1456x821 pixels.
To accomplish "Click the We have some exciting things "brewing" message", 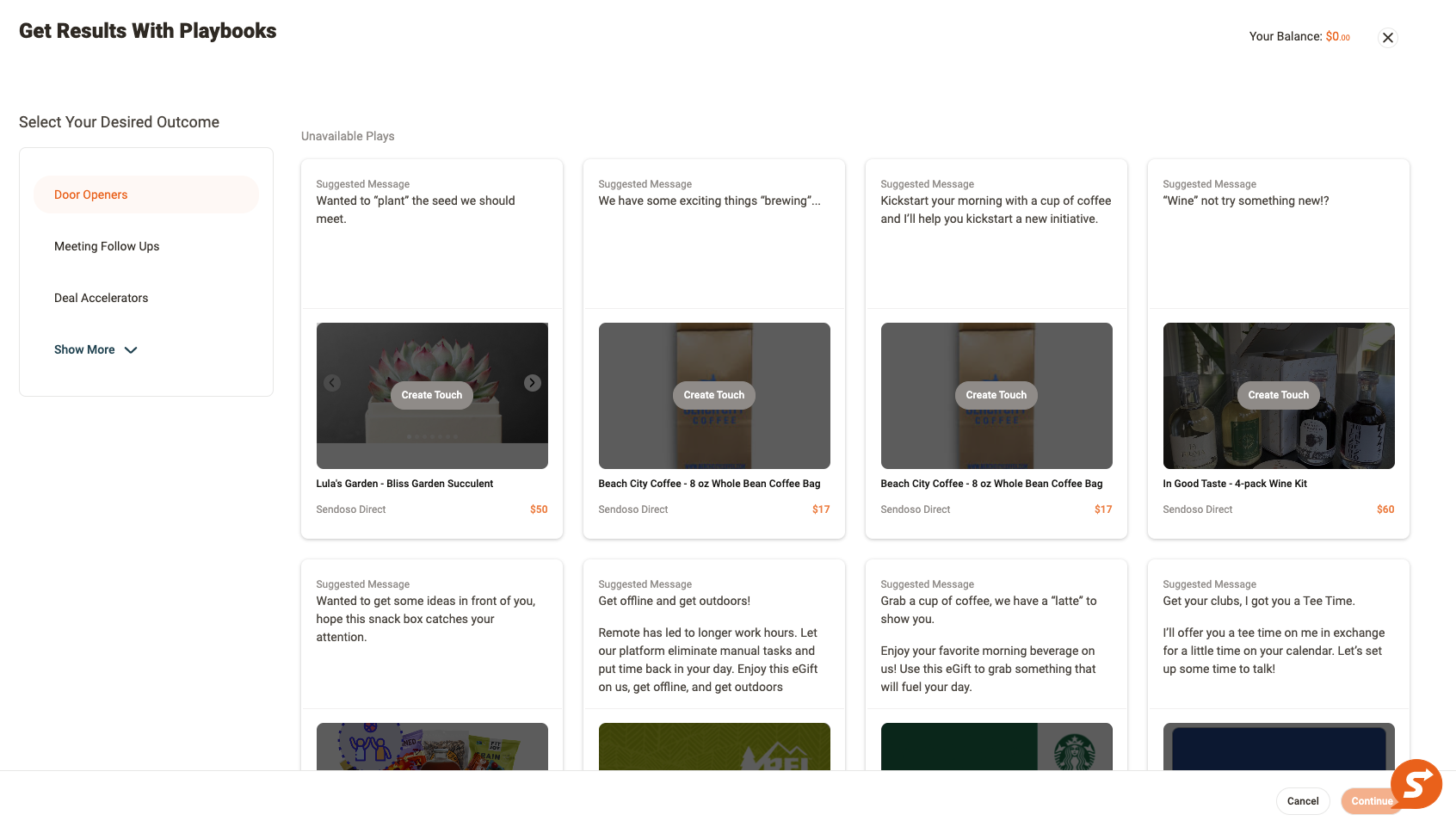I will point(709,201).
